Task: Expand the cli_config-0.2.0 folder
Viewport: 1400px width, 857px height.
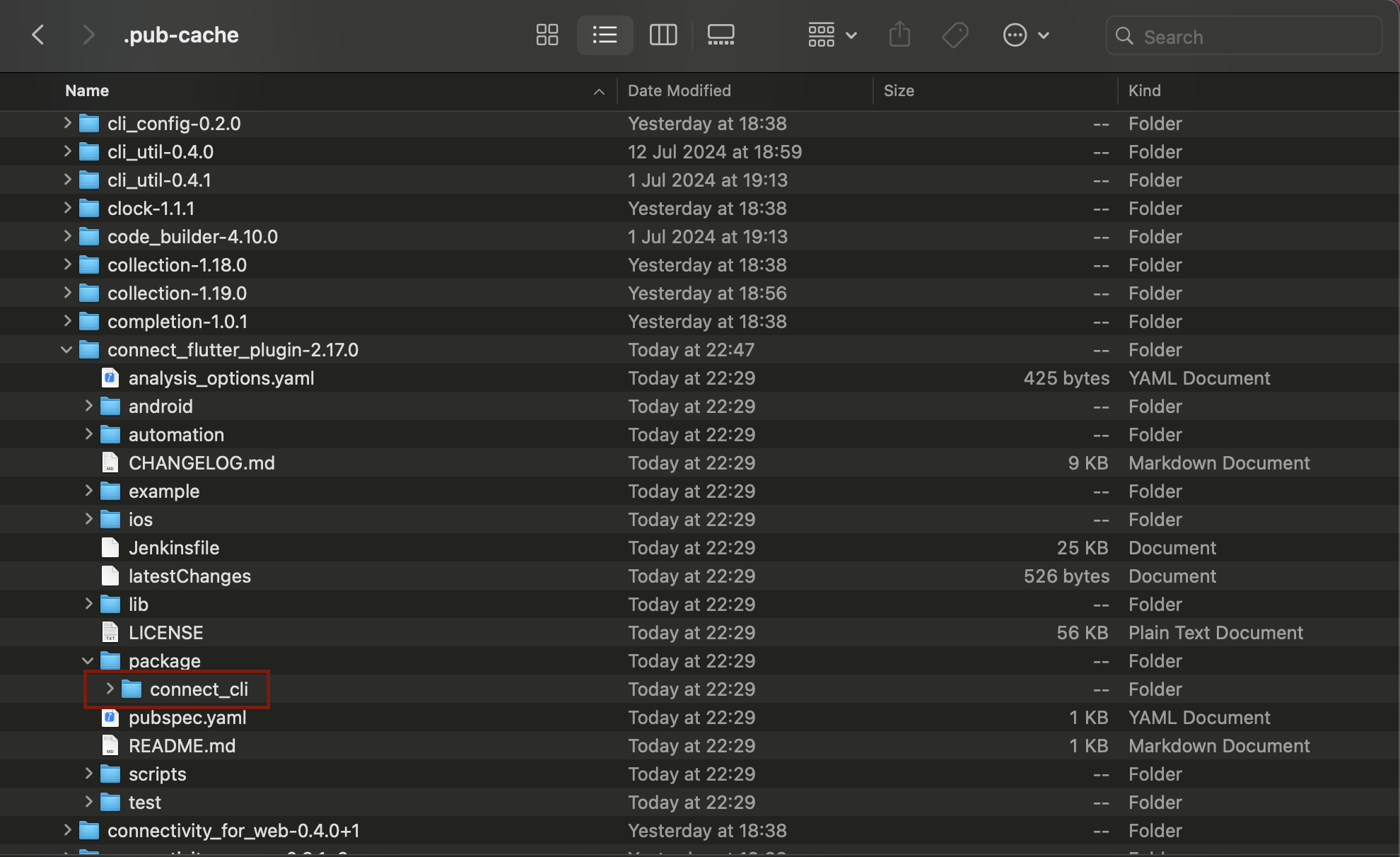Action: pos(67,123)
